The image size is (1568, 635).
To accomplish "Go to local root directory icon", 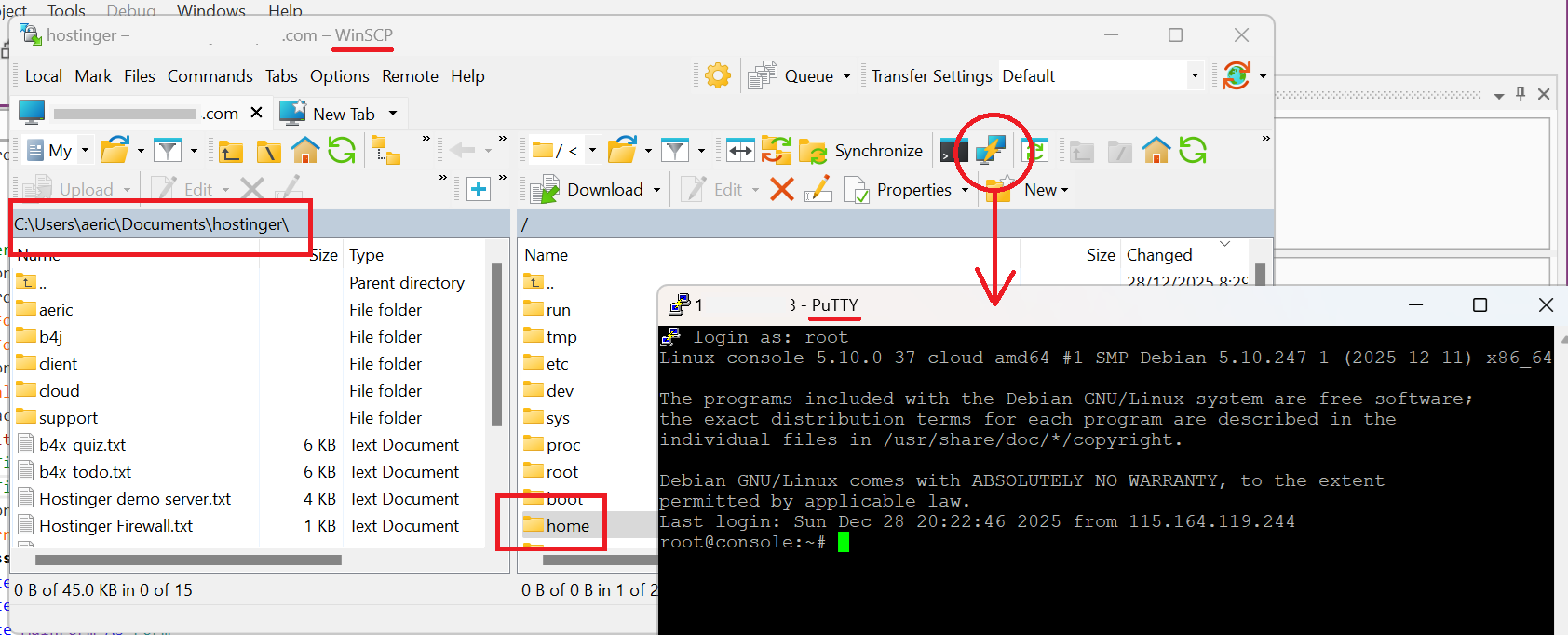I will (268, 151).
